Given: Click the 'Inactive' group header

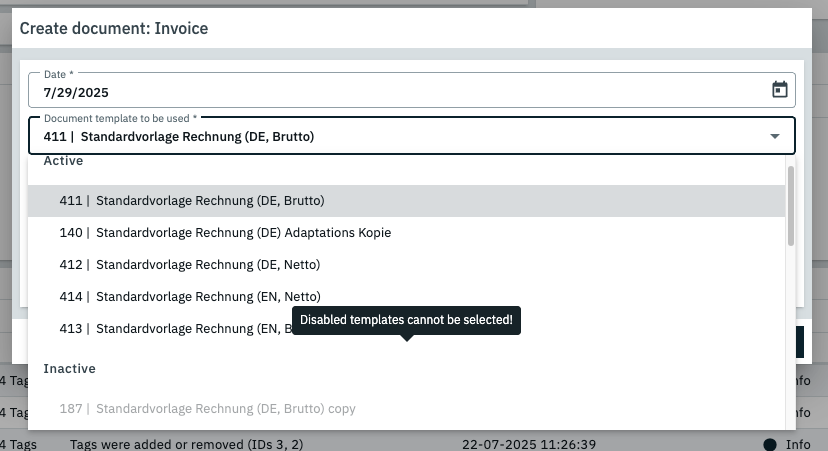Looking at the screenshot, I should pos(69,369).
